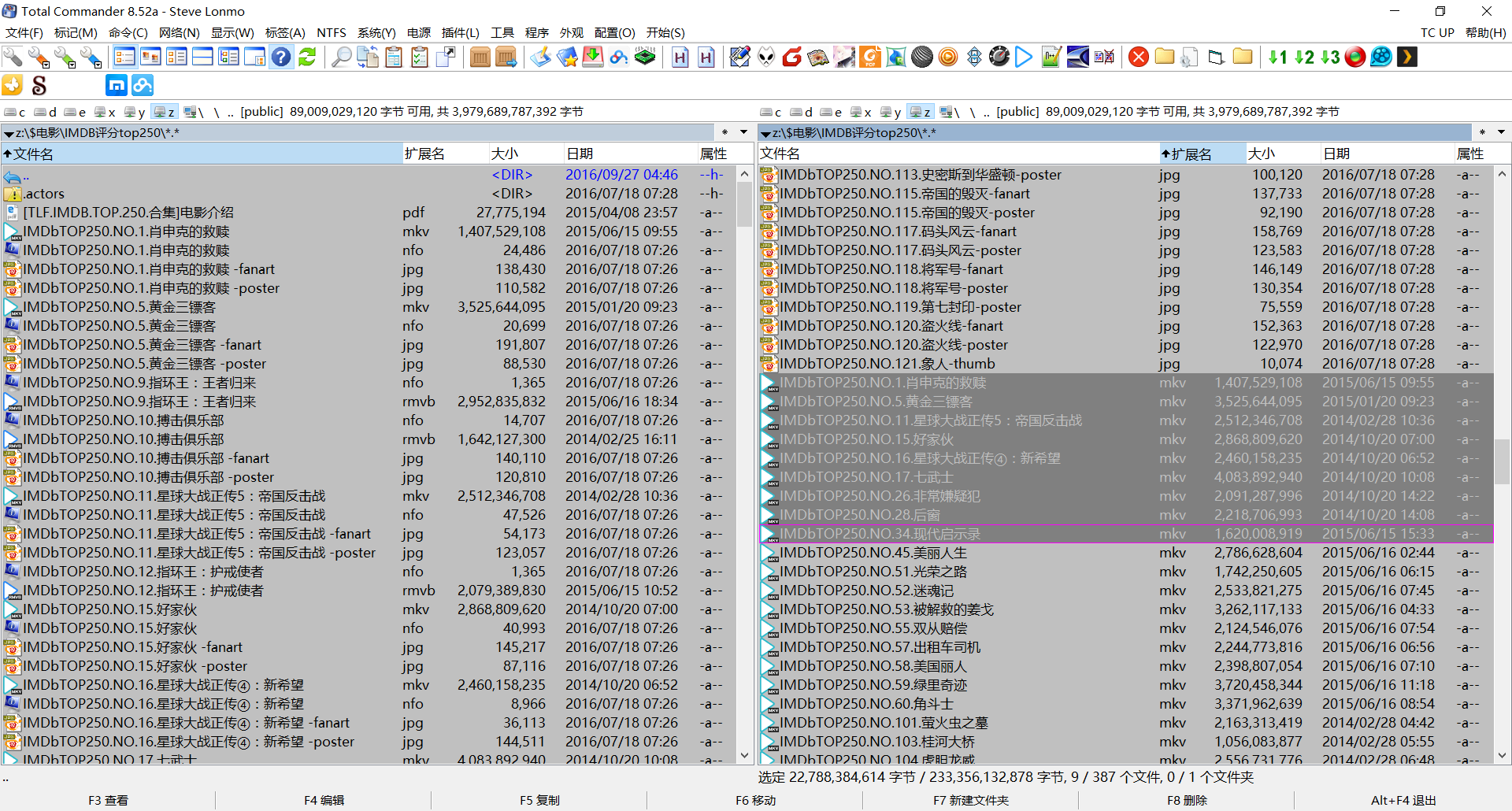Launch the blue film reel icon
1512x811 pixels.
[1381, 57]
